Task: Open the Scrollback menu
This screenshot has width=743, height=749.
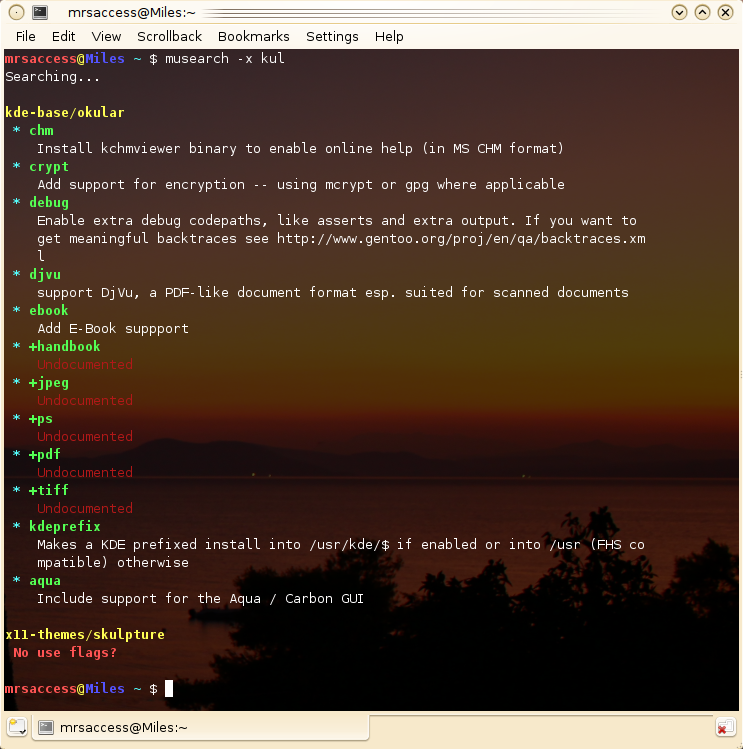Action: 169,36
